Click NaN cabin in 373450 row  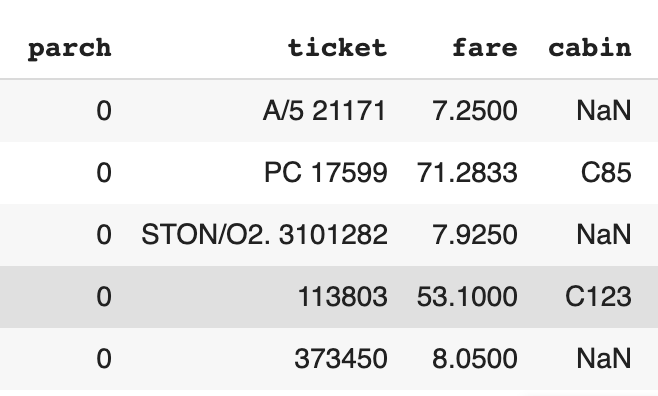[604, 359]
